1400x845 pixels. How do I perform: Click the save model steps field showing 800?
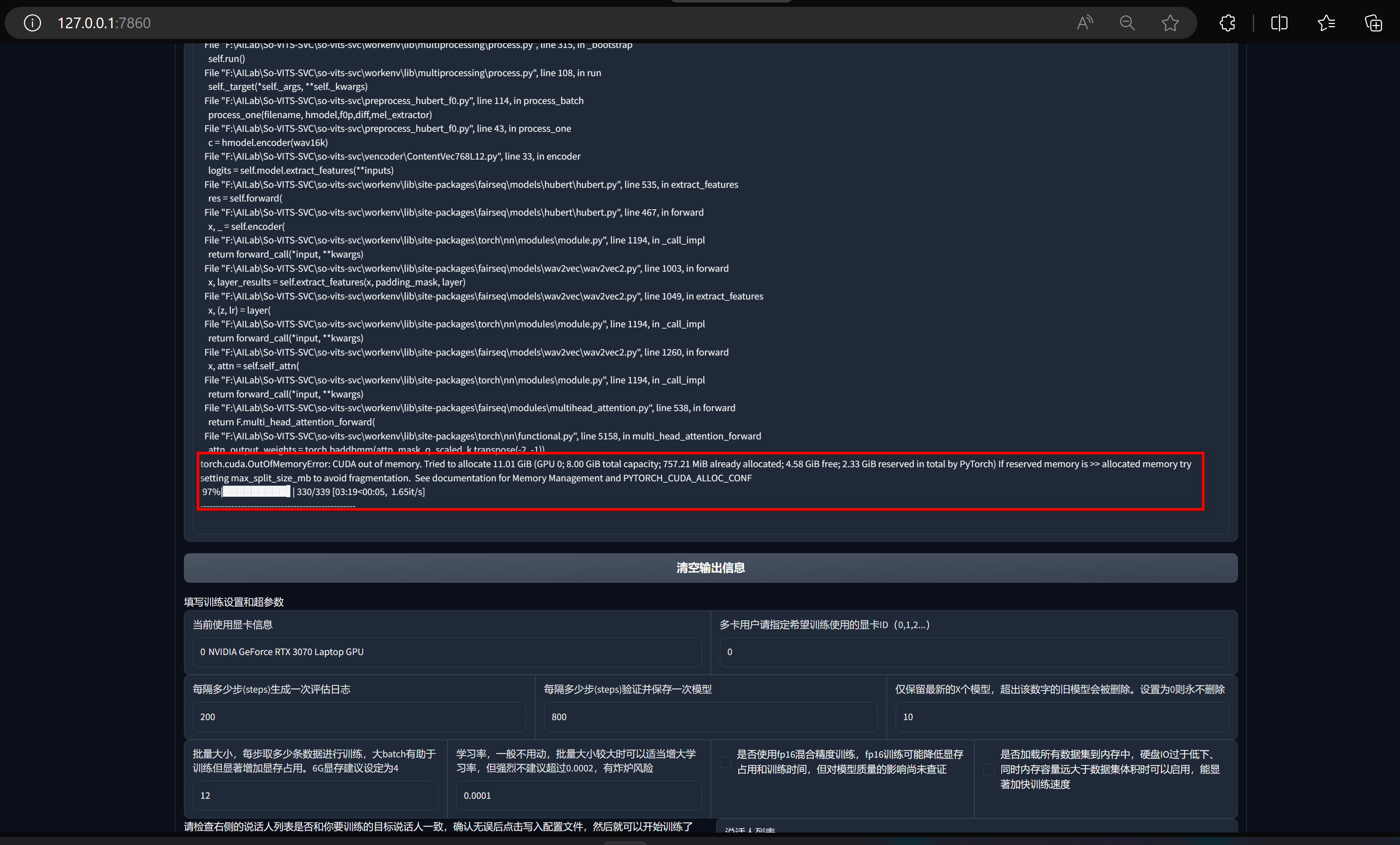[710, 717]
